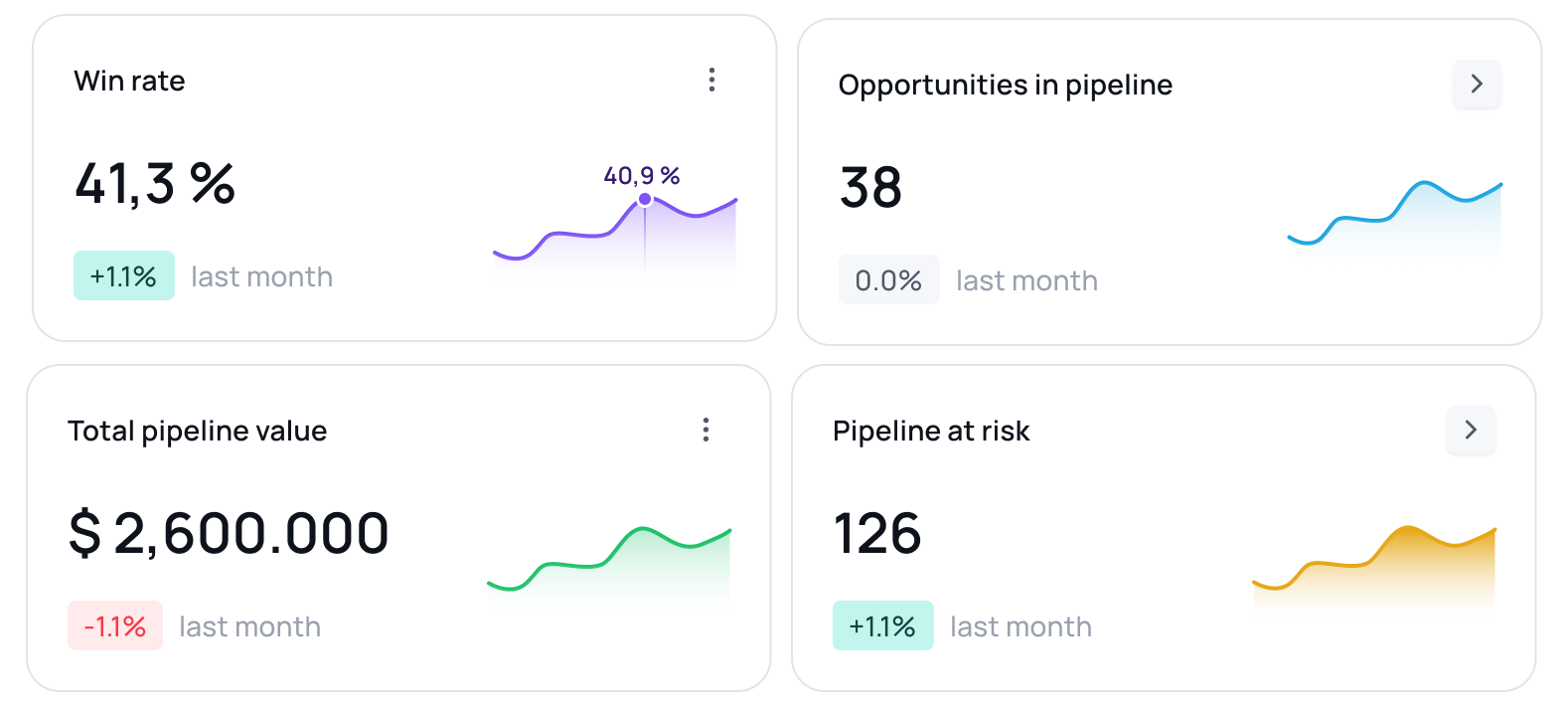Select the Total pipeline value title
The width and height of the screenshot is (1568, 706).
pos(197,432)
